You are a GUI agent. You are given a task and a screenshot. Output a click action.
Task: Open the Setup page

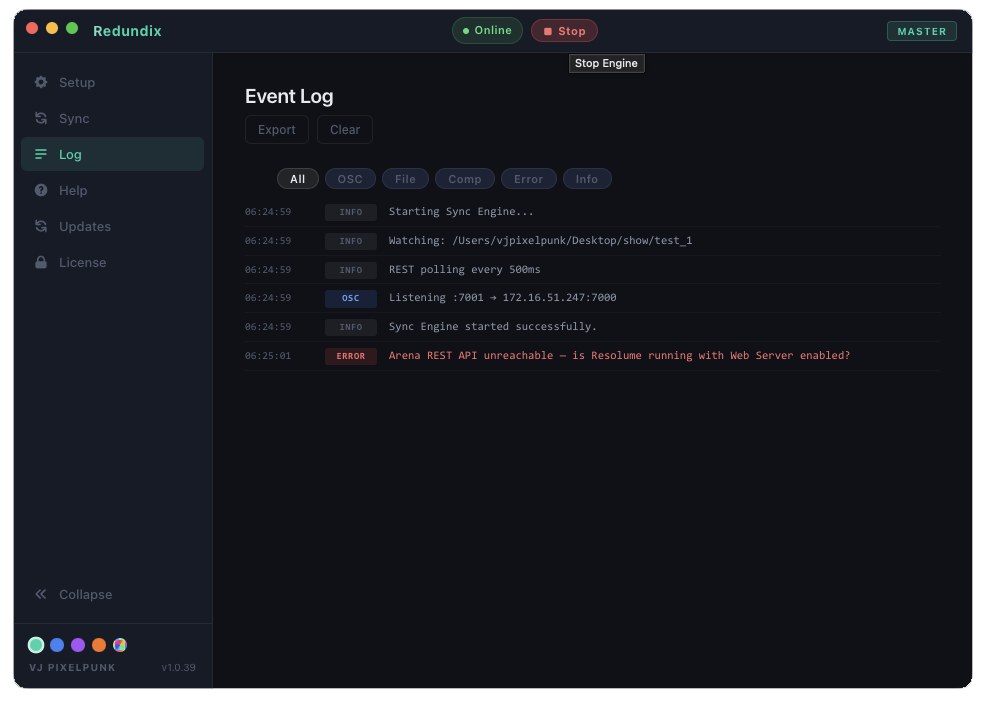click(113, 82)
